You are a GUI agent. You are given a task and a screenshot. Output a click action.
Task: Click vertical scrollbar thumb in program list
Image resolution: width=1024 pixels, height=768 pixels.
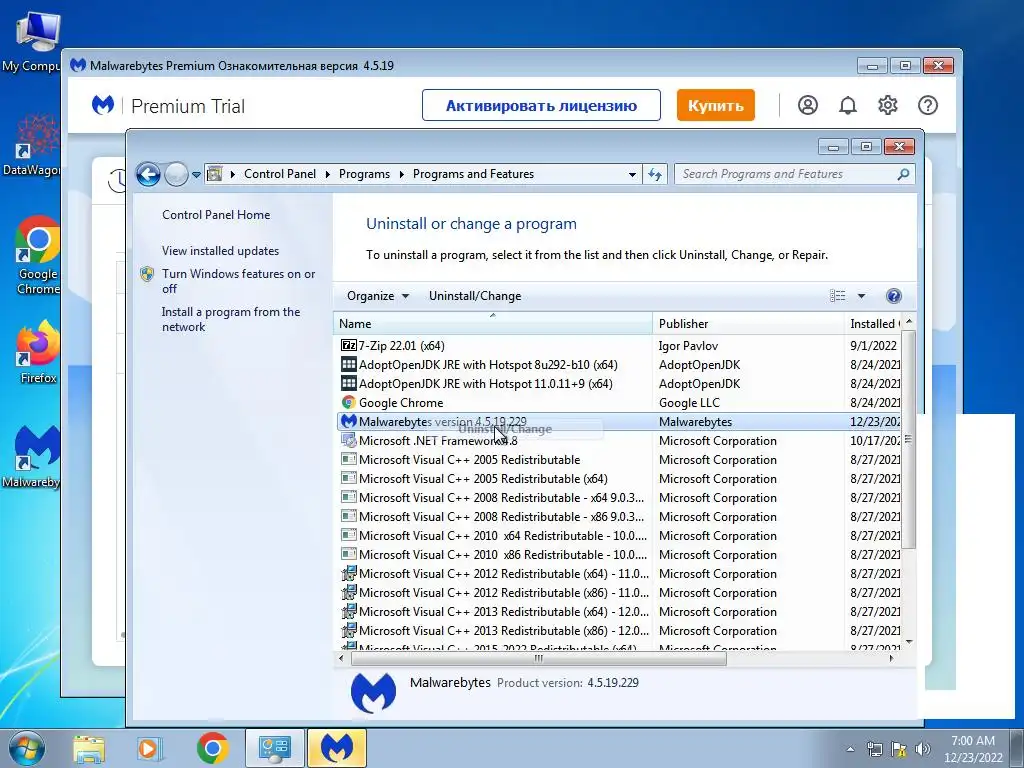908,439
